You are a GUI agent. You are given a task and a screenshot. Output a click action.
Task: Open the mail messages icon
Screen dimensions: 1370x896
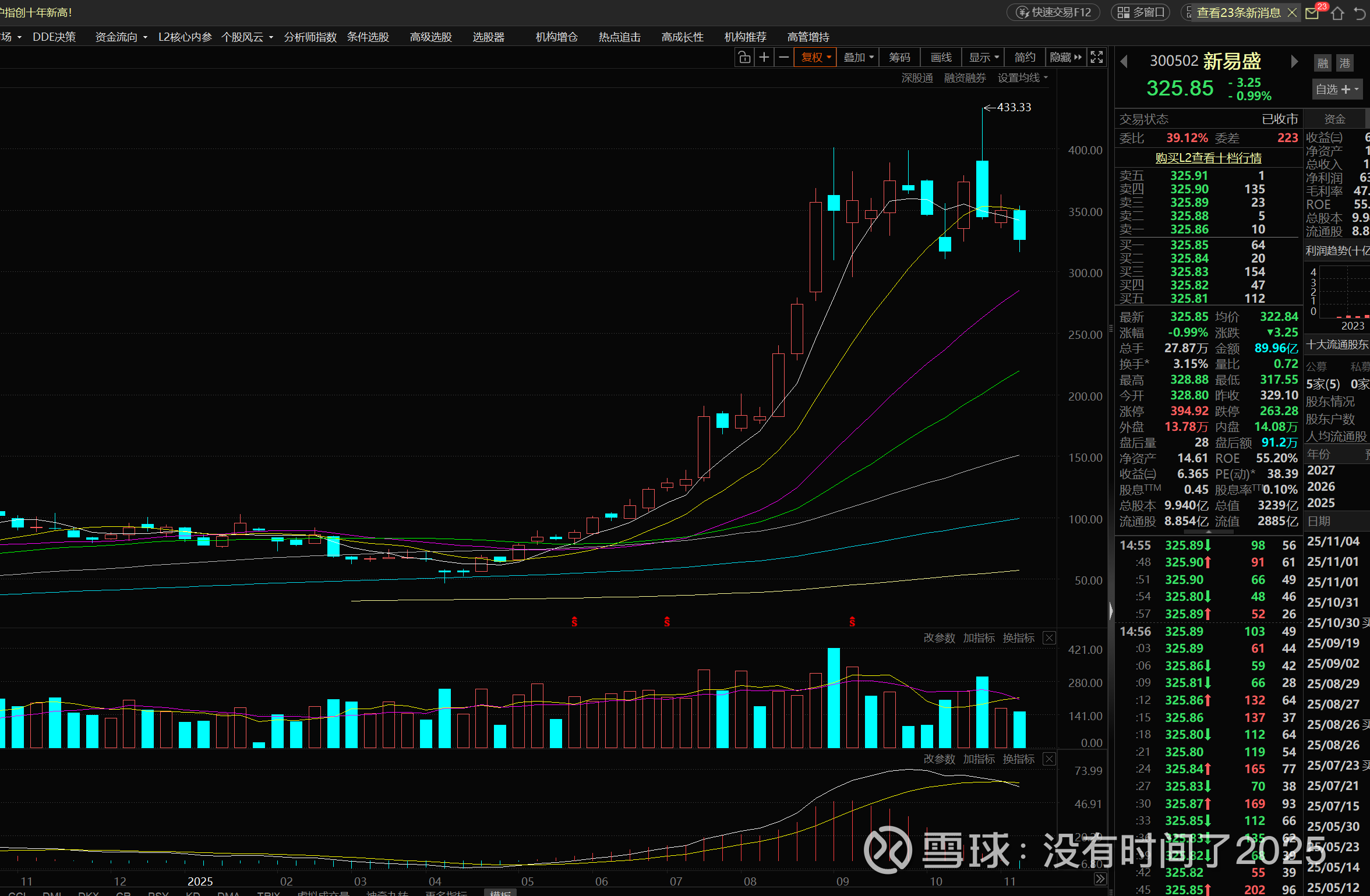pos(1313,13)
